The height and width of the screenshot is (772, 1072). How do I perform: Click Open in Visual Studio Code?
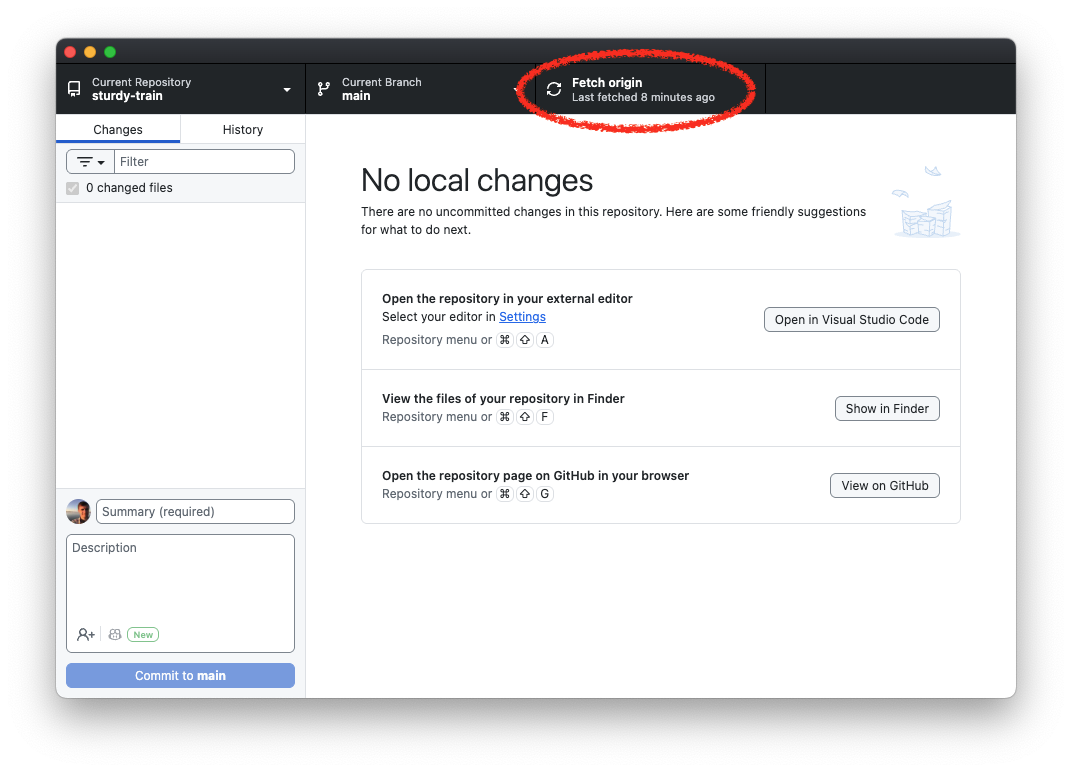(851, 319)
